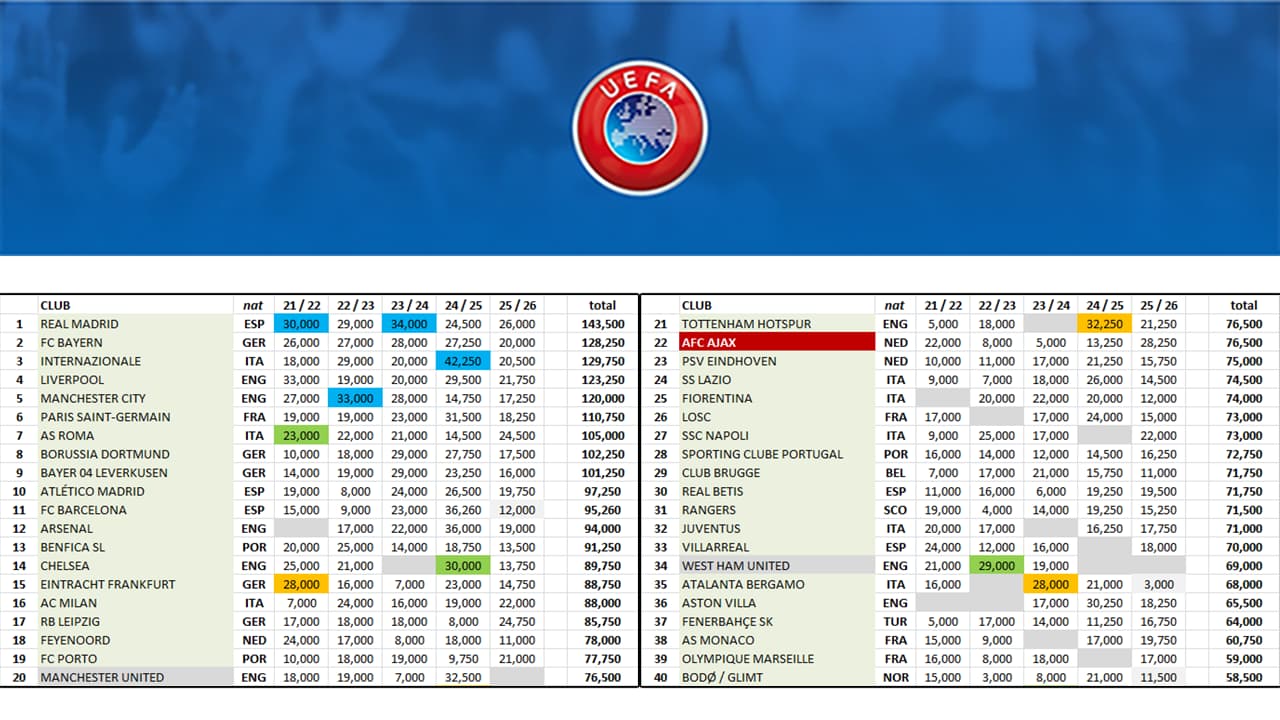This screenshot has height=720, width=1280.
Task: Click the UEFA logo badge
Action: pyautogui.click(x=640, y=127)
